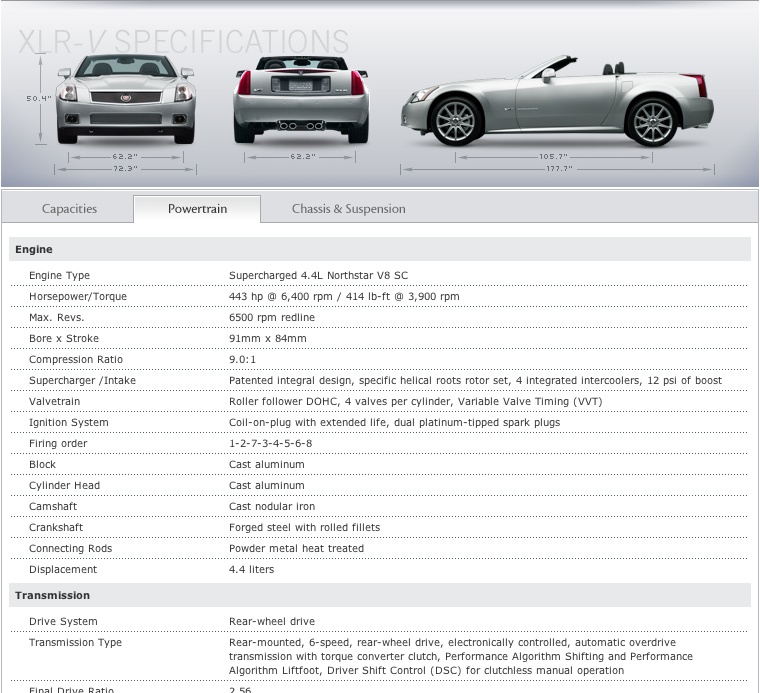Viewport: 760px width, 693px height.
Task: Click the Supercharger /Intake label
Action: [82, 380]
